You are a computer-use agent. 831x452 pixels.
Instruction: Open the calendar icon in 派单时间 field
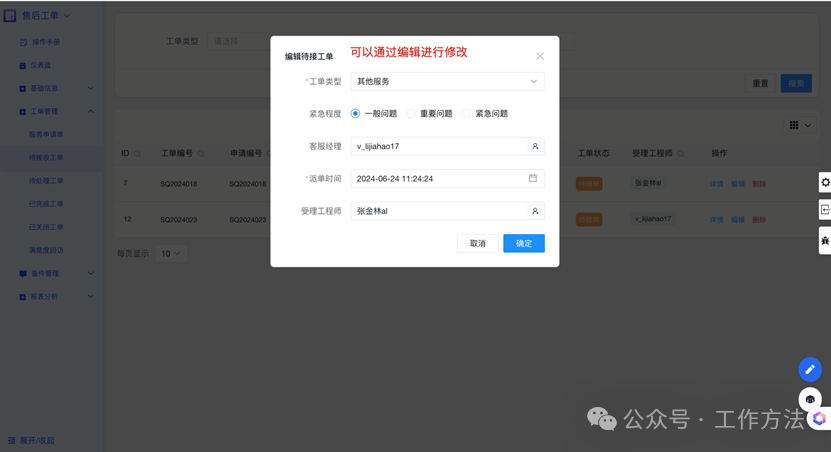(x=533, y=179)
